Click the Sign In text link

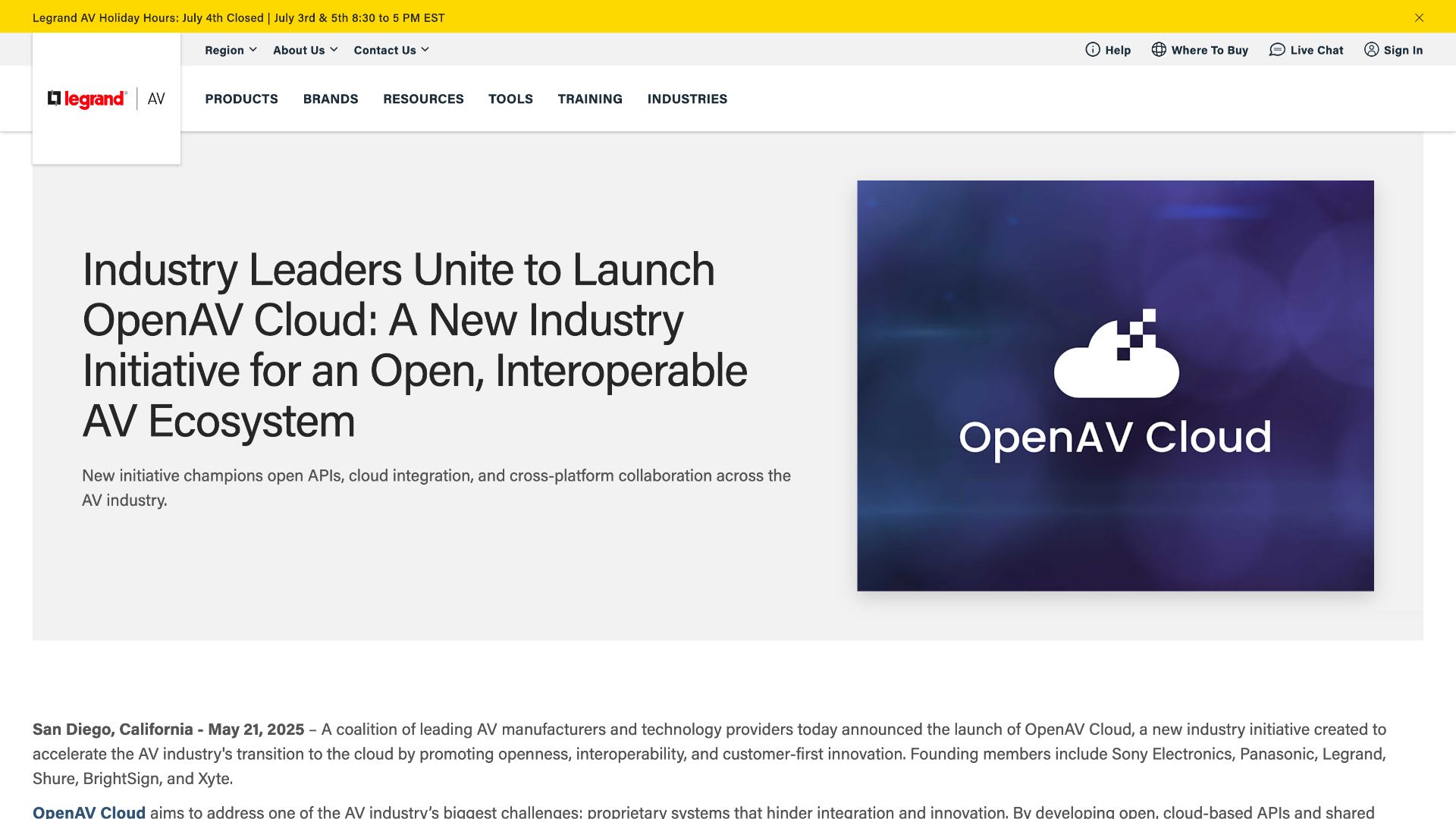[x=1403, y=50]
